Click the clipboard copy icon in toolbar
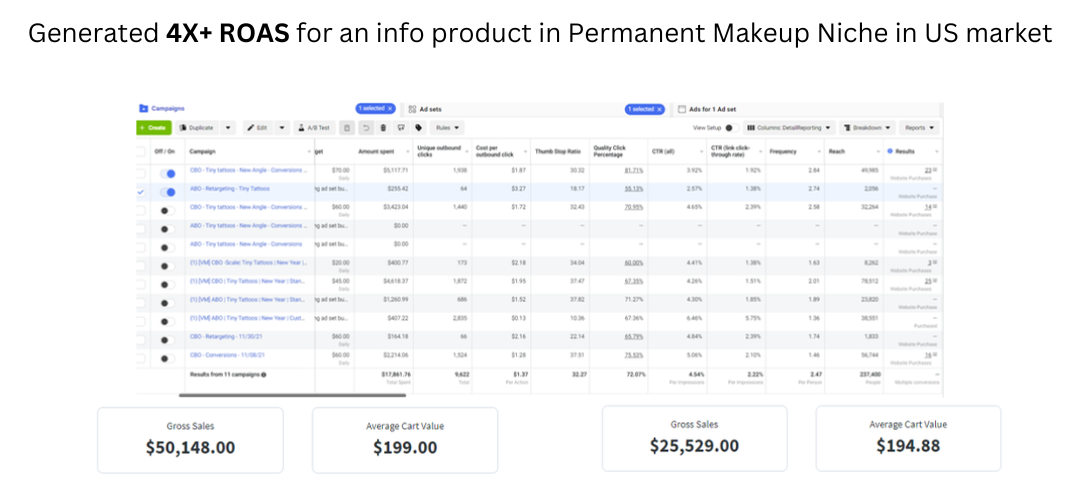This screenshot has height=500, width=1080. pyautogui.click(x=348, y=128)
